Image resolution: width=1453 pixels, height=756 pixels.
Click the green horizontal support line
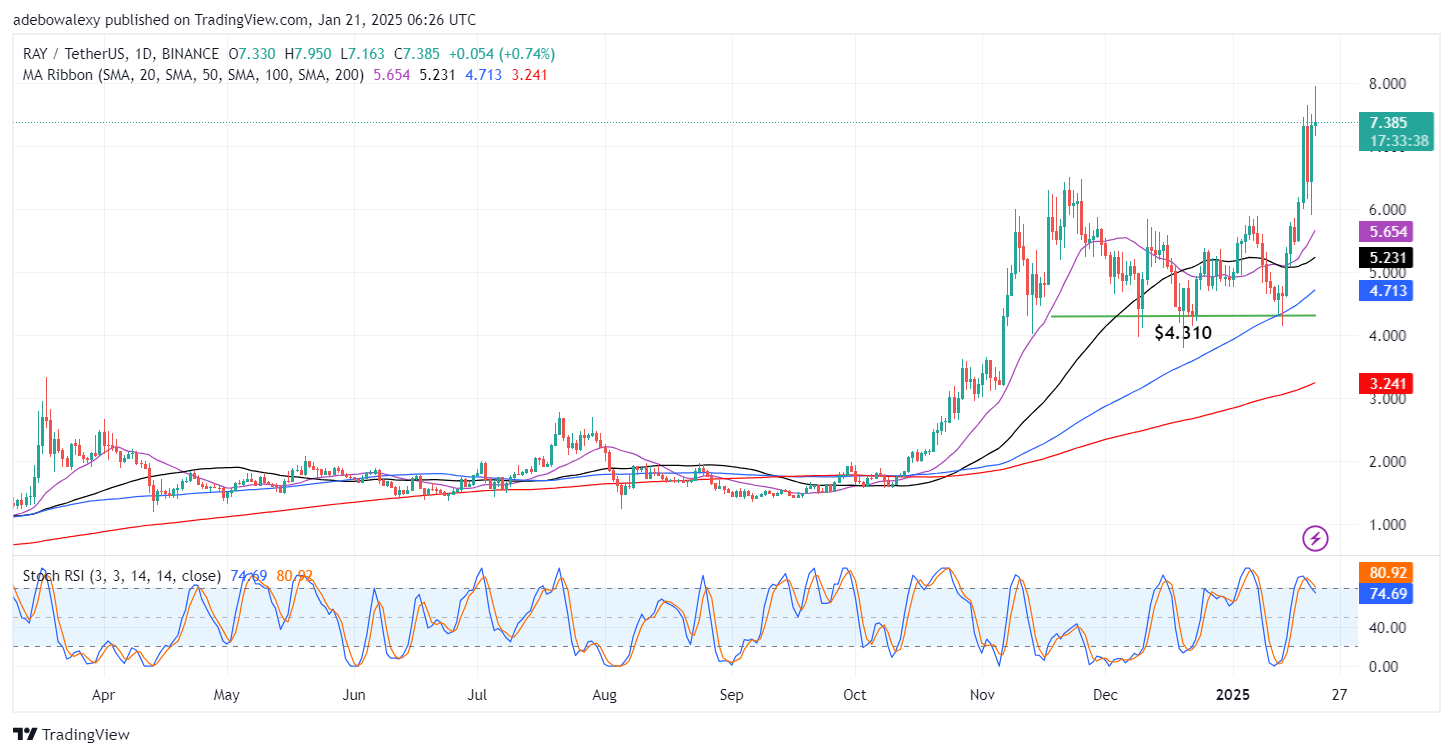coord(1183,316)
